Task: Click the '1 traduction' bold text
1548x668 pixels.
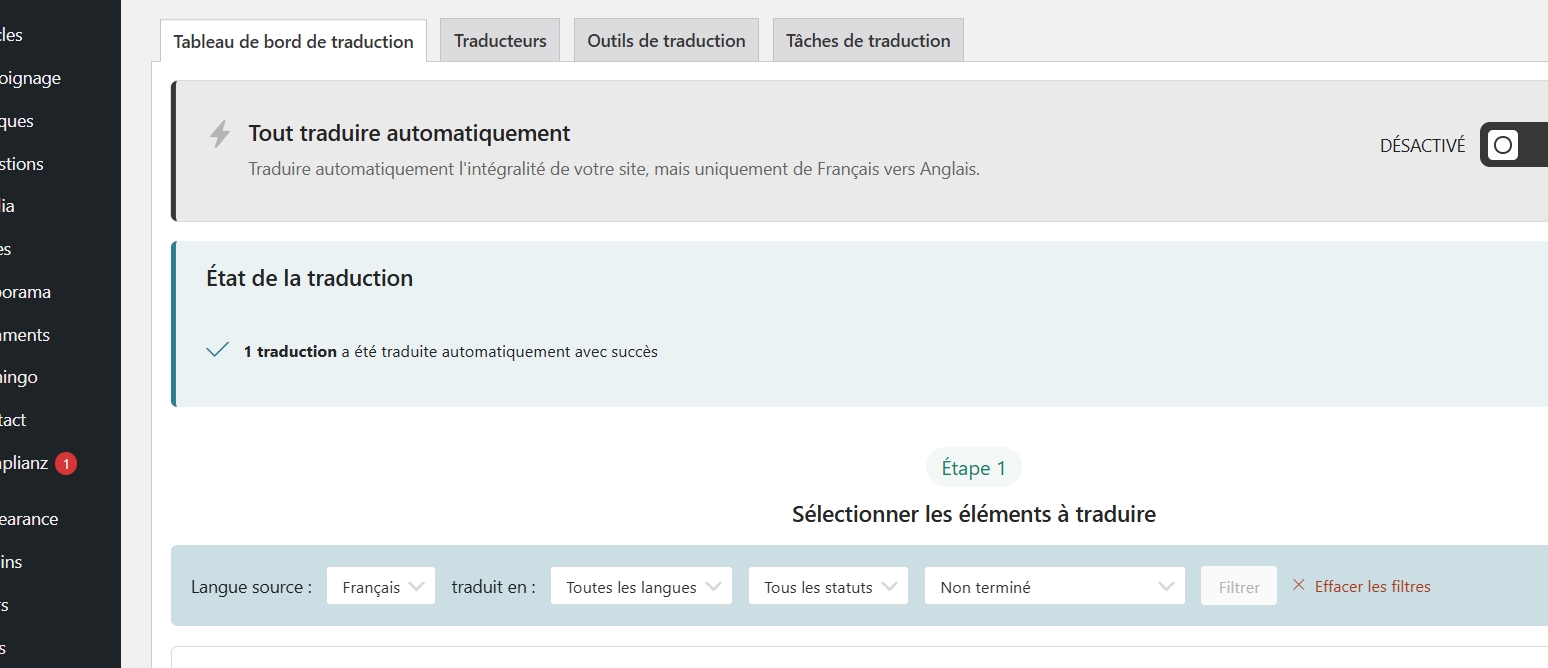Action: (290, 351)
